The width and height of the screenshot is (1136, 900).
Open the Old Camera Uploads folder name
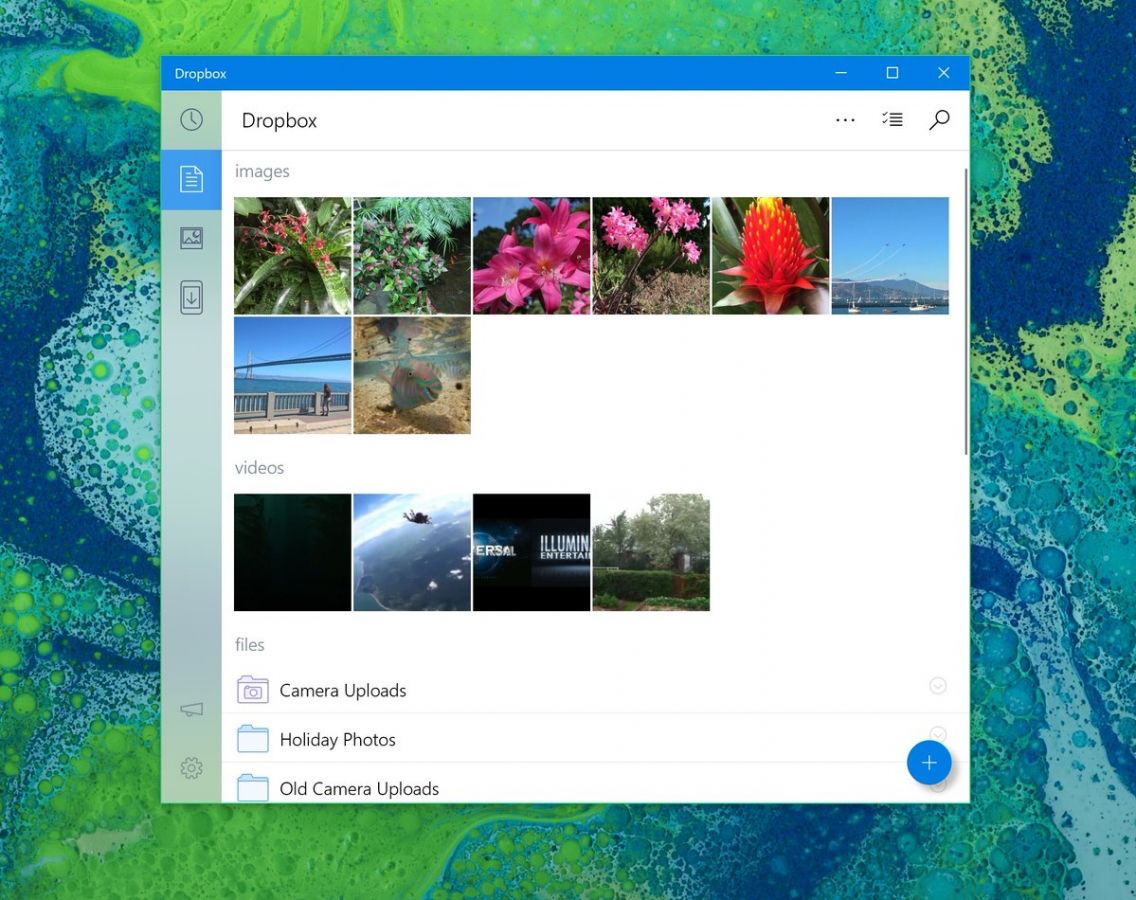359,788
